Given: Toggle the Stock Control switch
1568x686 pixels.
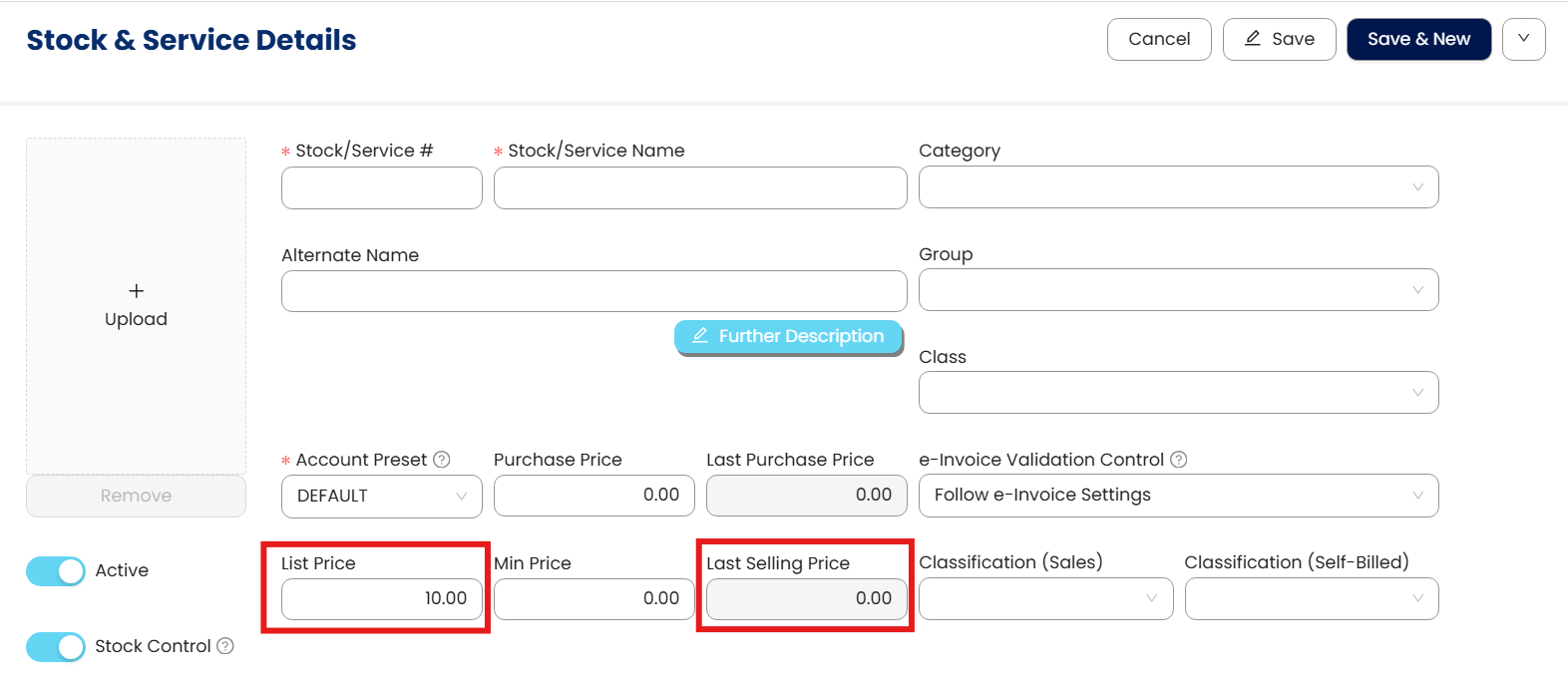Looking at the screenshot, I should 56,647.
